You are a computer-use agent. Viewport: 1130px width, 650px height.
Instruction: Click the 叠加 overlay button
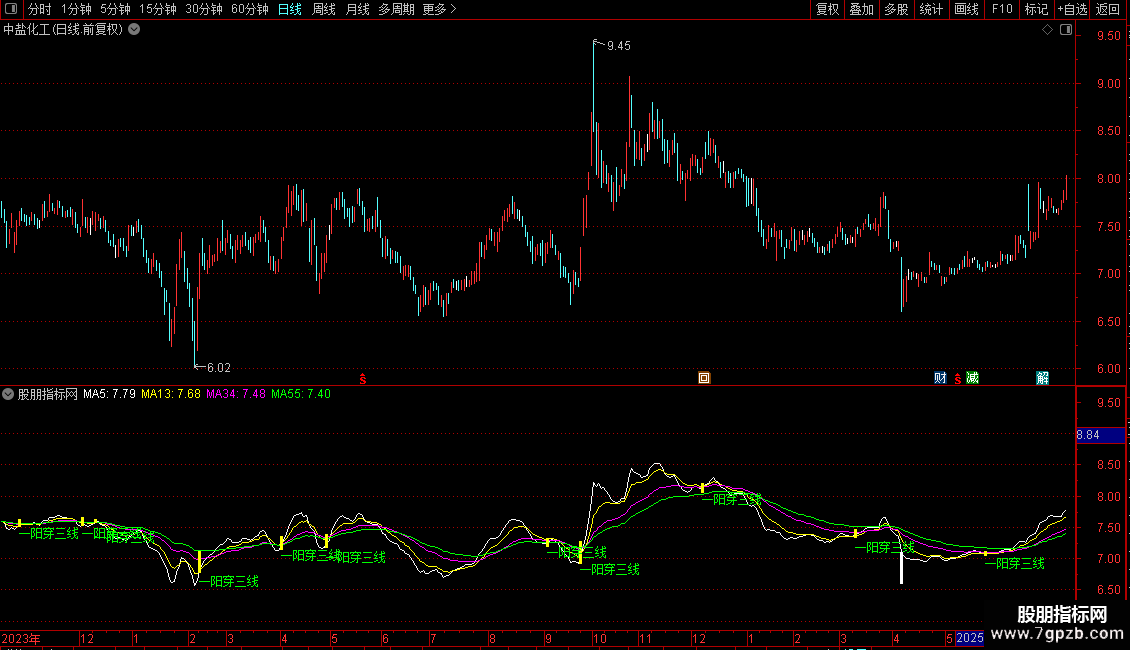[x=862, y=9]
